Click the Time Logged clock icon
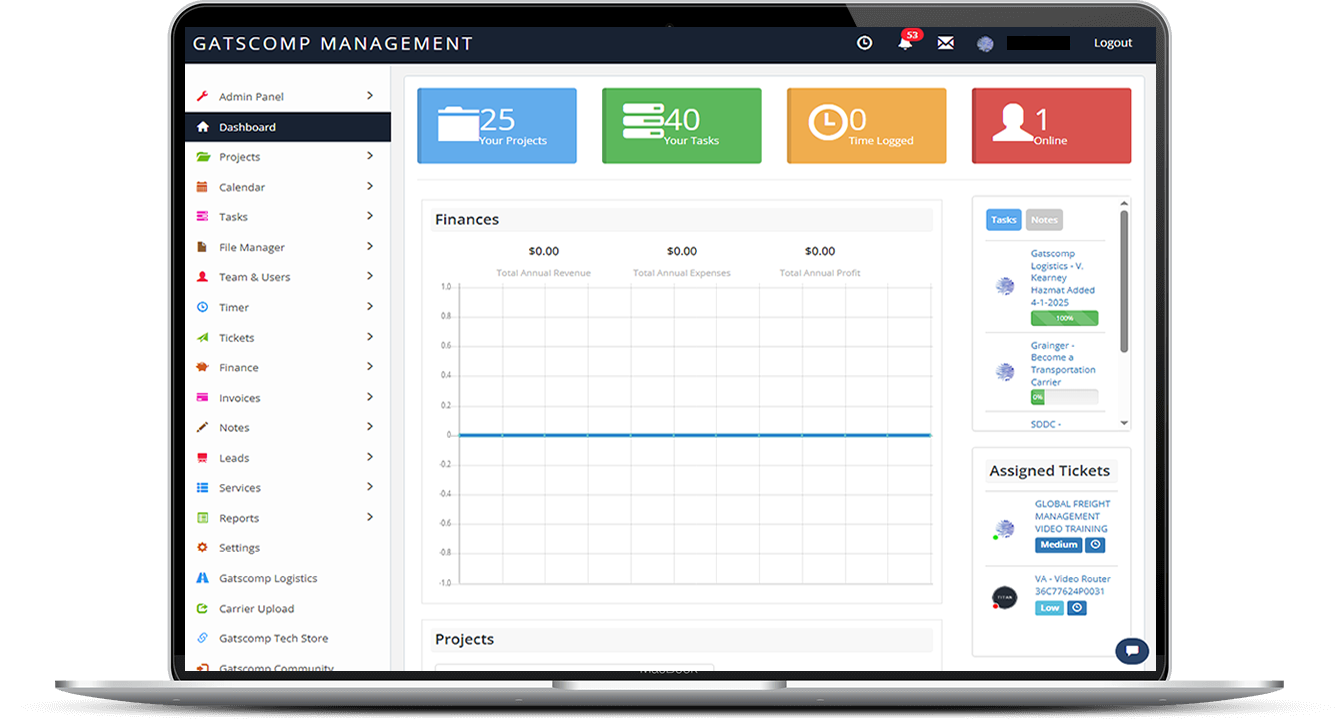The height and width of the screenshot is (720, 1340). tap(827, 123)
